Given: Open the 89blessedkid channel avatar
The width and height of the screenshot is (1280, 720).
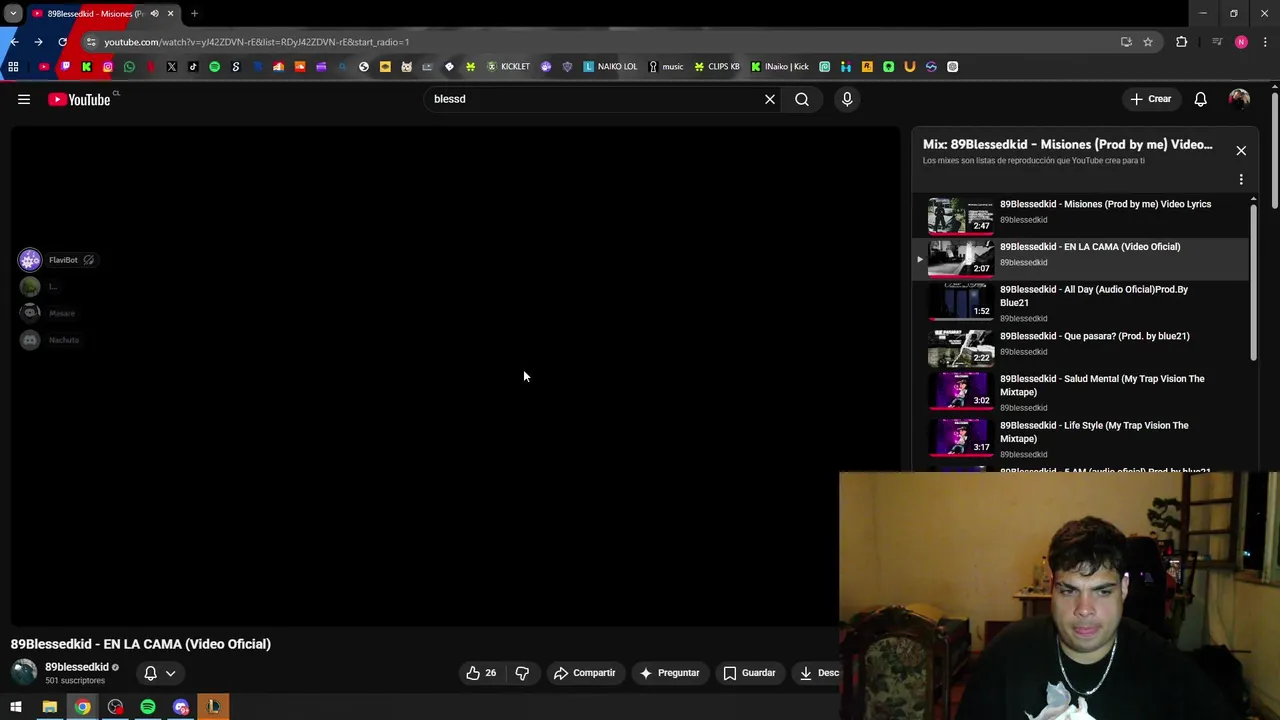Looking at the screenshot, I should point(24,672).
